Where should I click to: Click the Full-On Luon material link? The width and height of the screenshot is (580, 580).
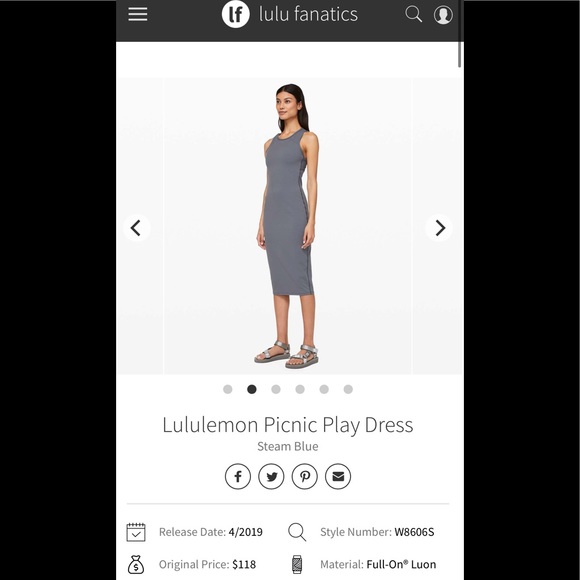[401, 564]
